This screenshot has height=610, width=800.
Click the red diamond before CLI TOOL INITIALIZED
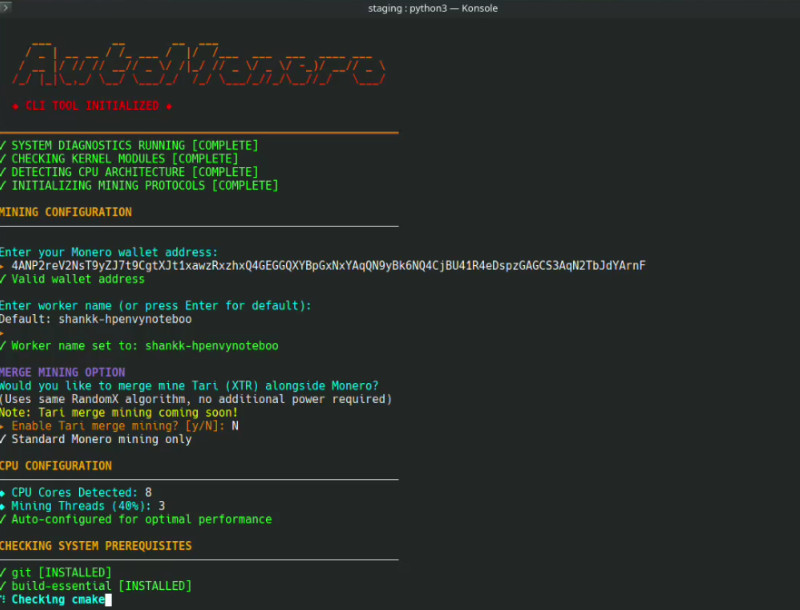pos(16,106)
